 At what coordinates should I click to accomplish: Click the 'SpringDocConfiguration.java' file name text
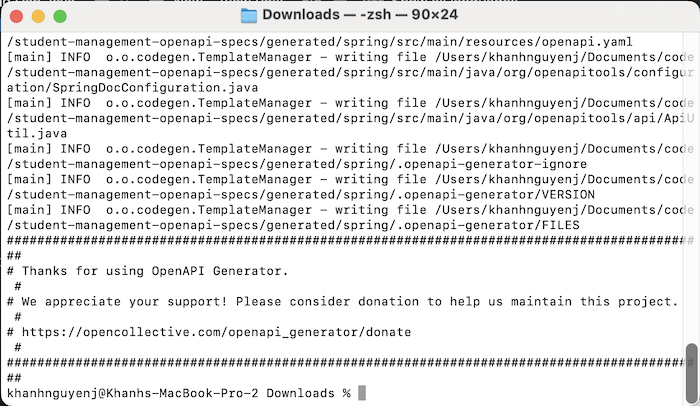[x=155, y=88]
